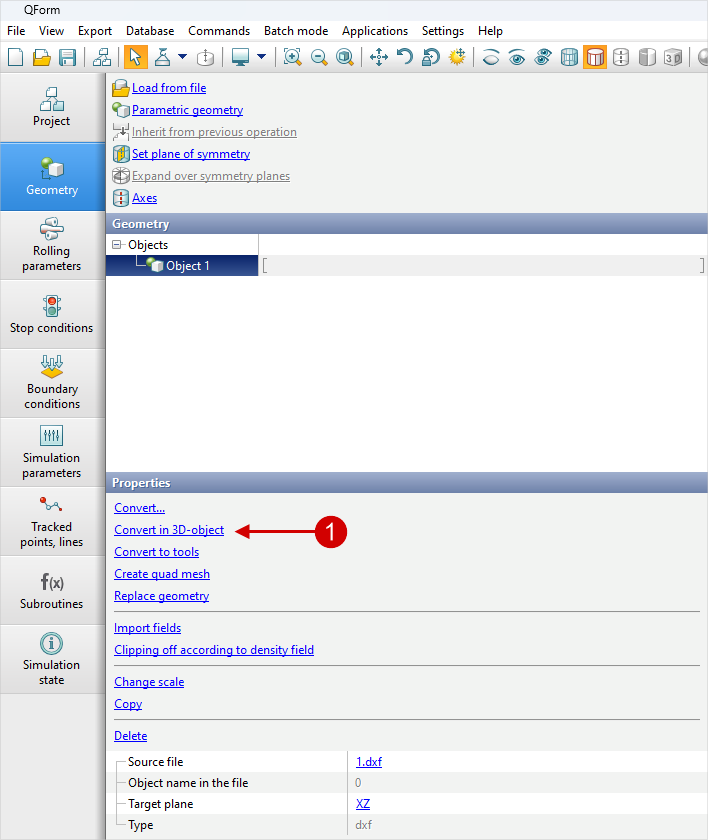The image size is (708, 840).
Task: Toggle the eye visibility icon in toolbar
Action: tap(517, 57)
